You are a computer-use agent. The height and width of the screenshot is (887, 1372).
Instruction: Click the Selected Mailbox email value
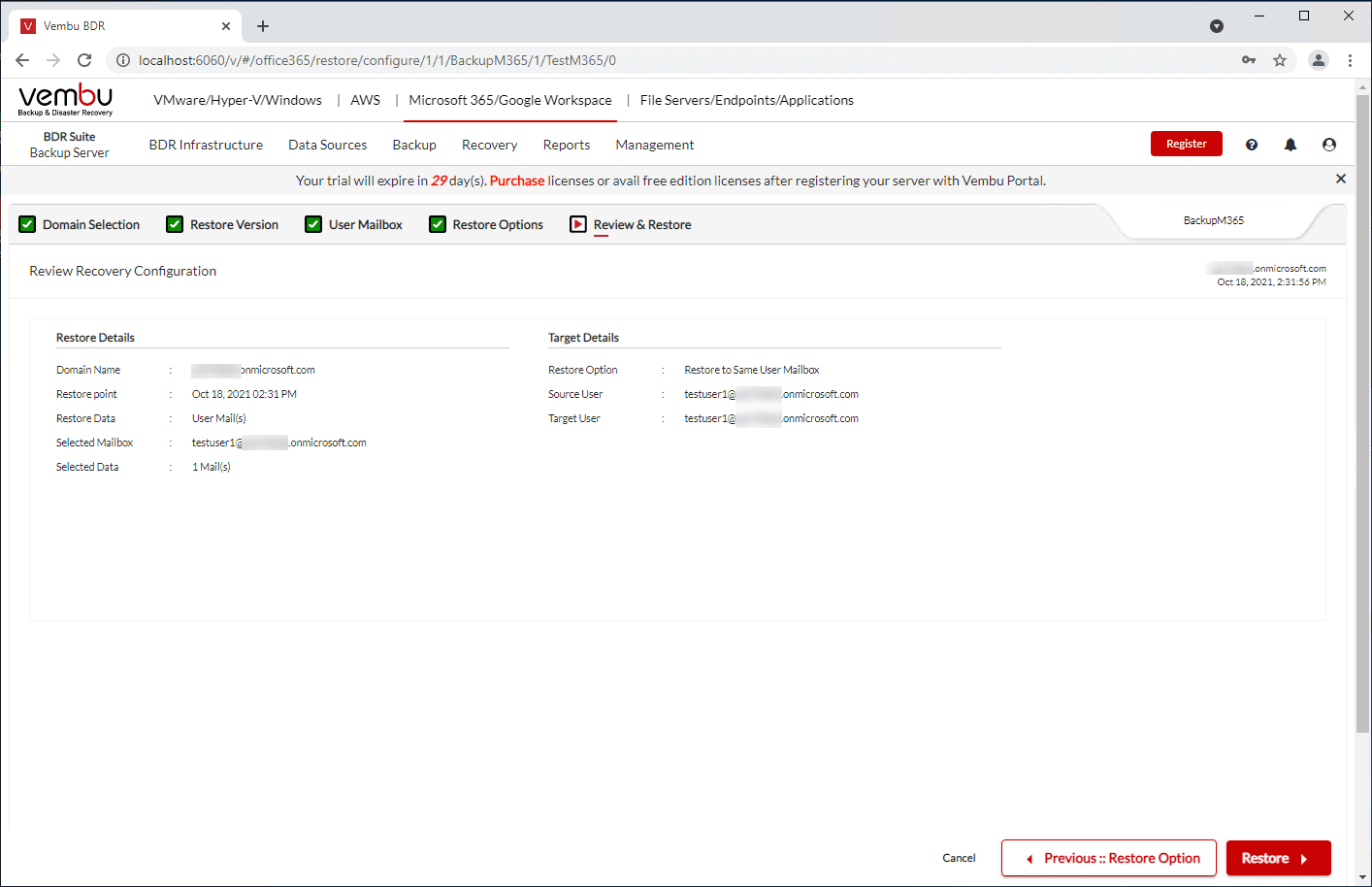tap(279, 443)
